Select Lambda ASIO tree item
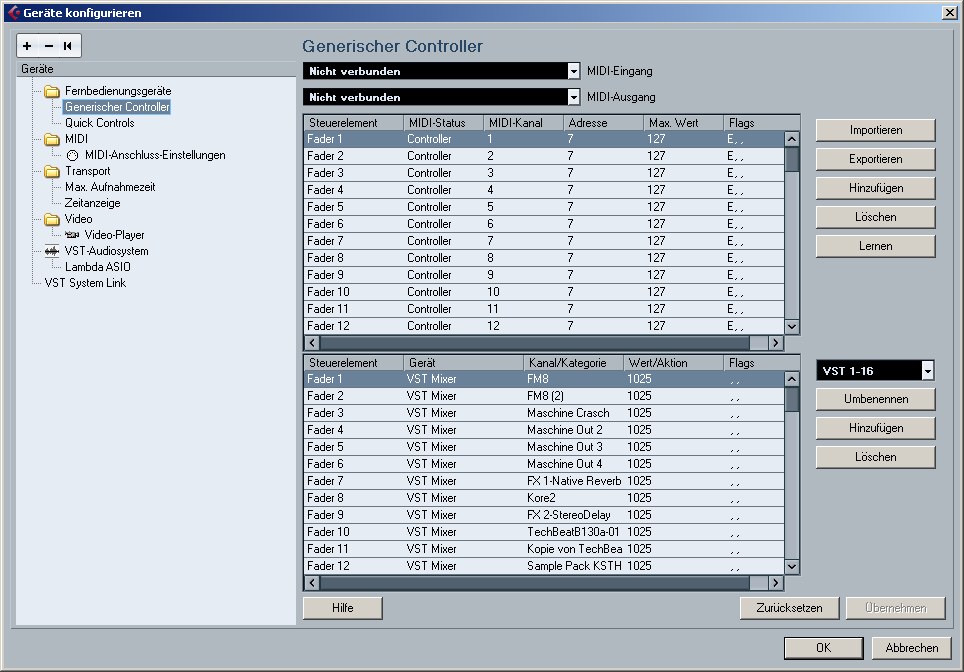This screenshot has height=672, width=964. click(x=98, y=267)
